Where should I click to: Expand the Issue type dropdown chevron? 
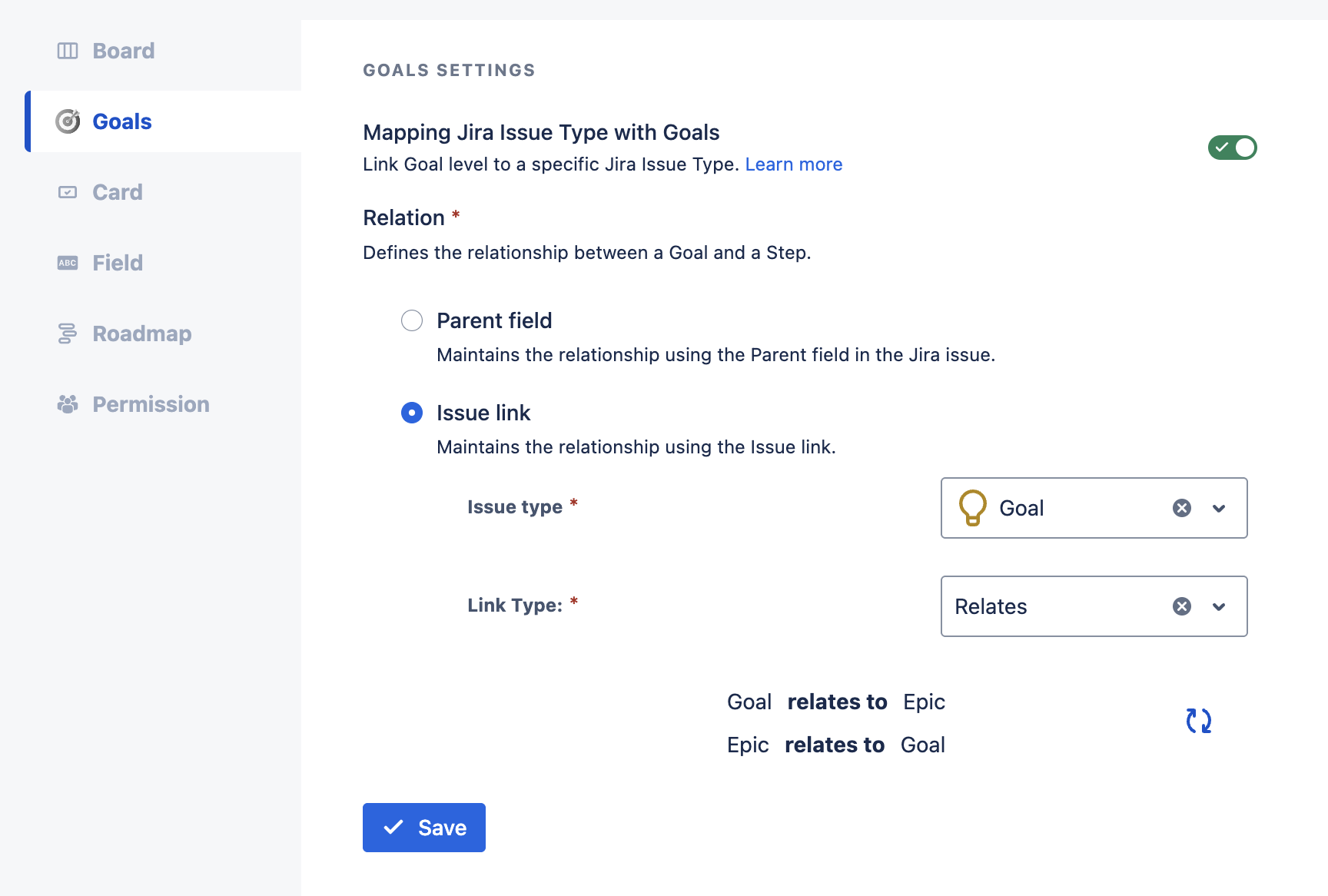[x=1219, y=508]
